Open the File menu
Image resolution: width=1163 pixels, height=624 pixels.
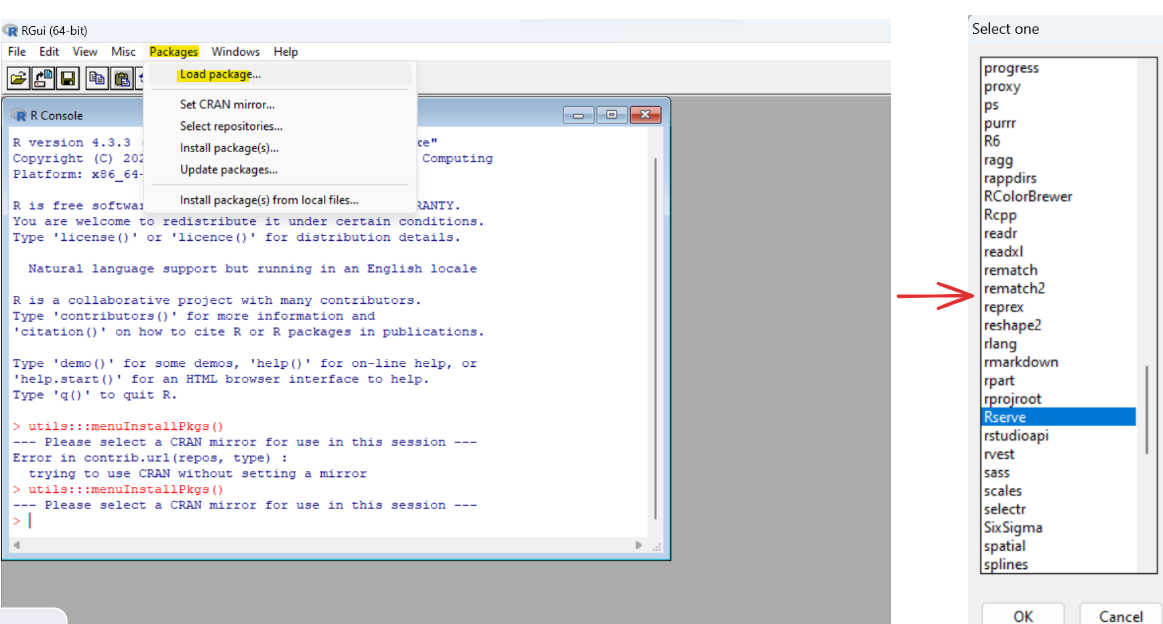17,52
